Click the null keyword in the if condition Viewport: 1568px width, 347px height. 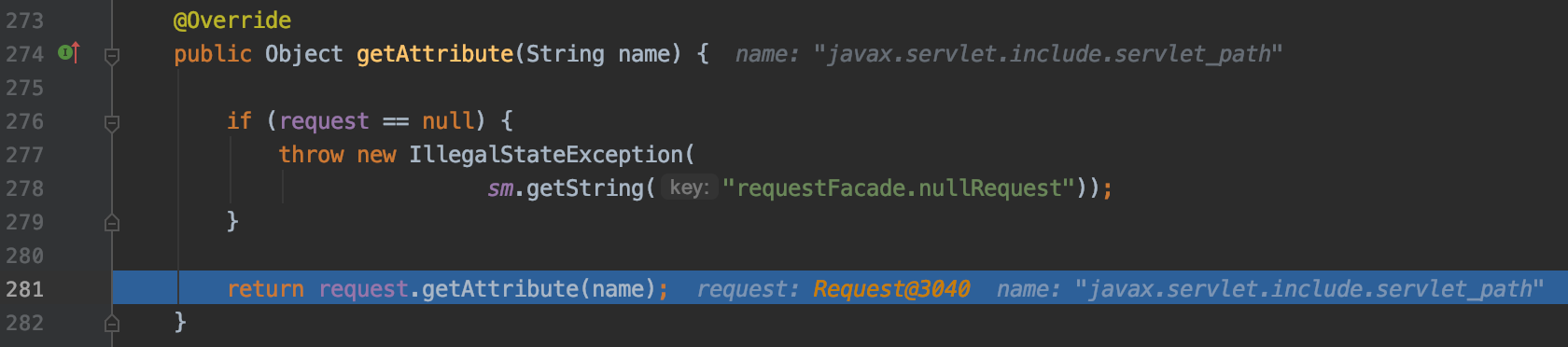[448, 121]
